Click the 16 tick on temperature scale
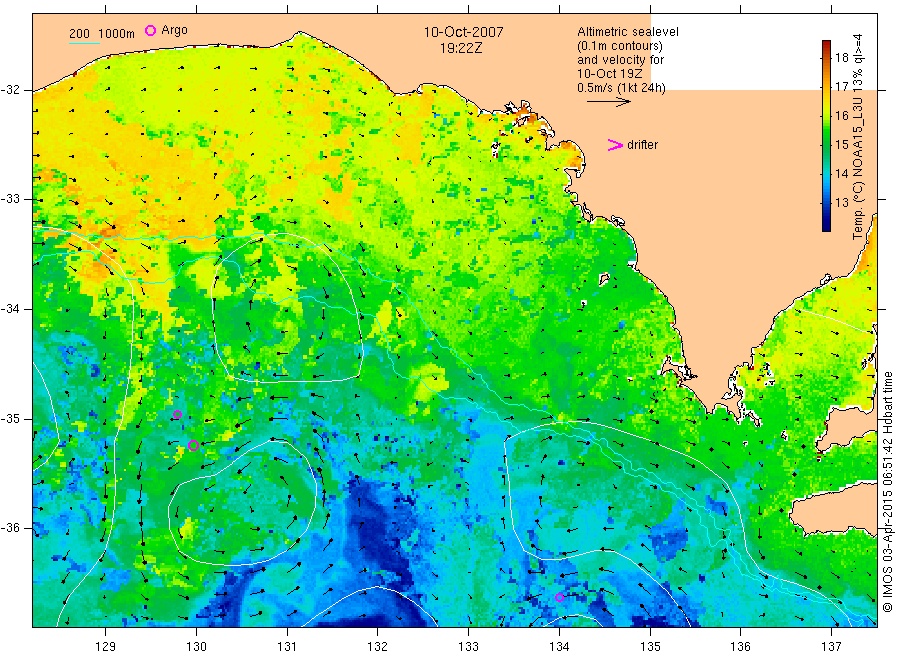The height and width of the screenshot is (660, 900). [x=841, y=116]
